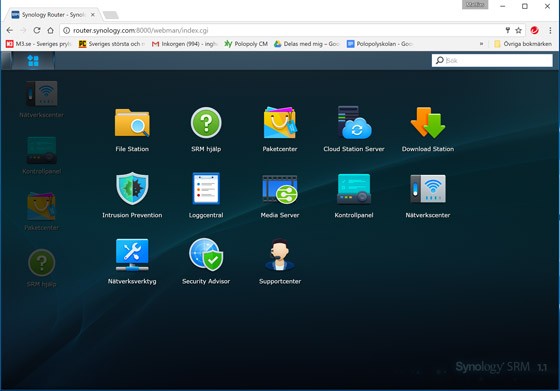Go to browser home page
Screen dimensions: 560x391
tap(50, 30)
